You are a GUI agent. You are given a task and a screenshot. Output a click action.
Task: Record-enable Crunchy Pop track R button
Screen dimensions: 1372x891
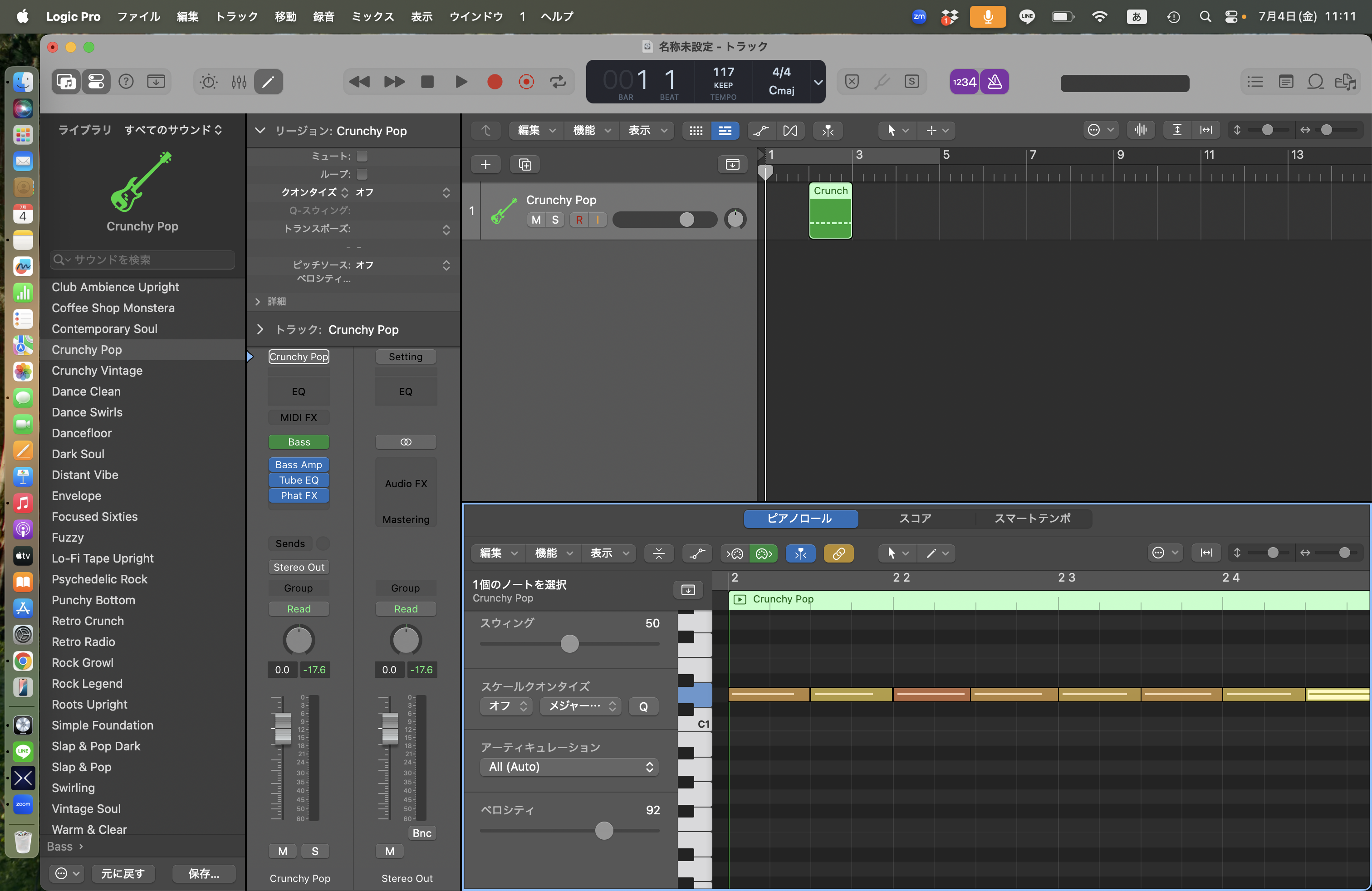tap(579, 220)
